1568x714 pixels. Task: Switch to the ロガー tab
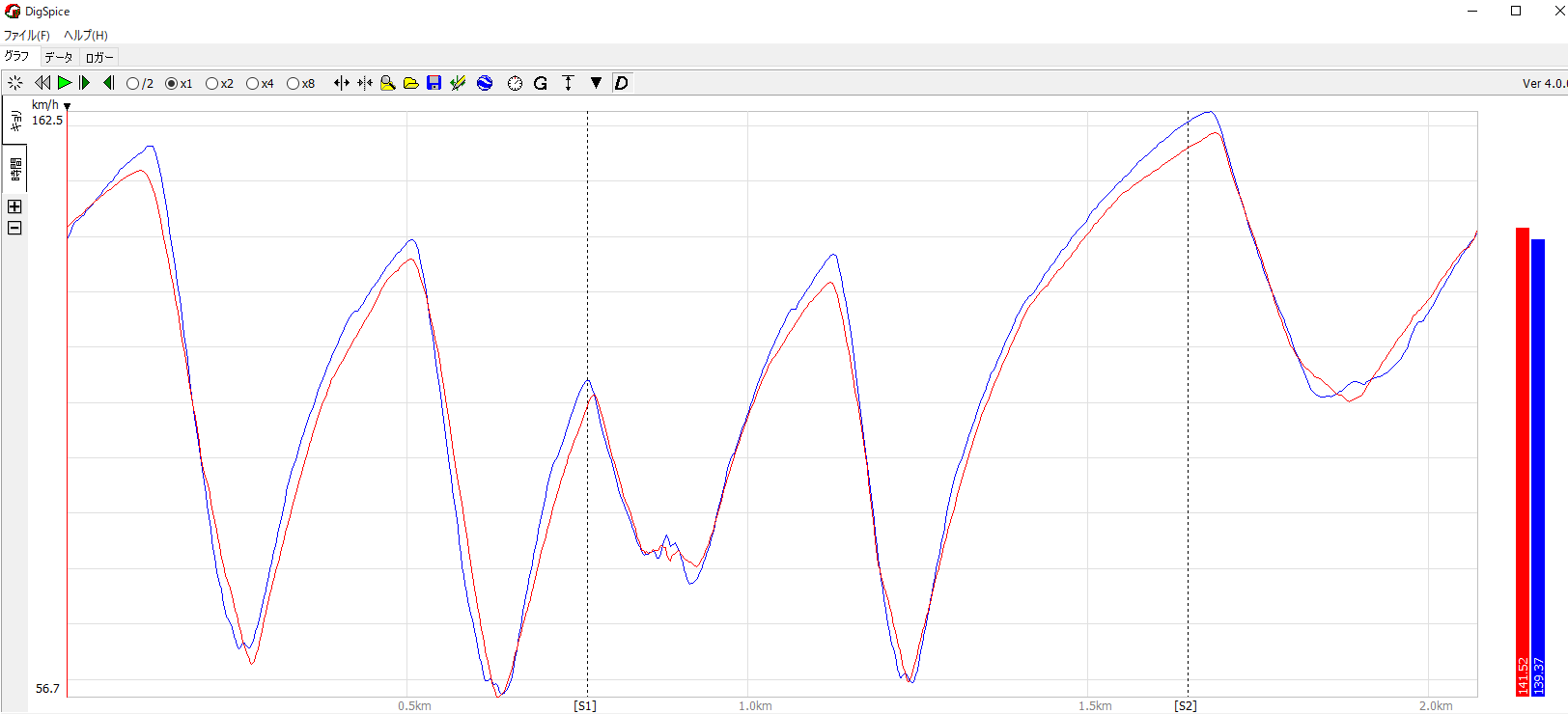99,57
